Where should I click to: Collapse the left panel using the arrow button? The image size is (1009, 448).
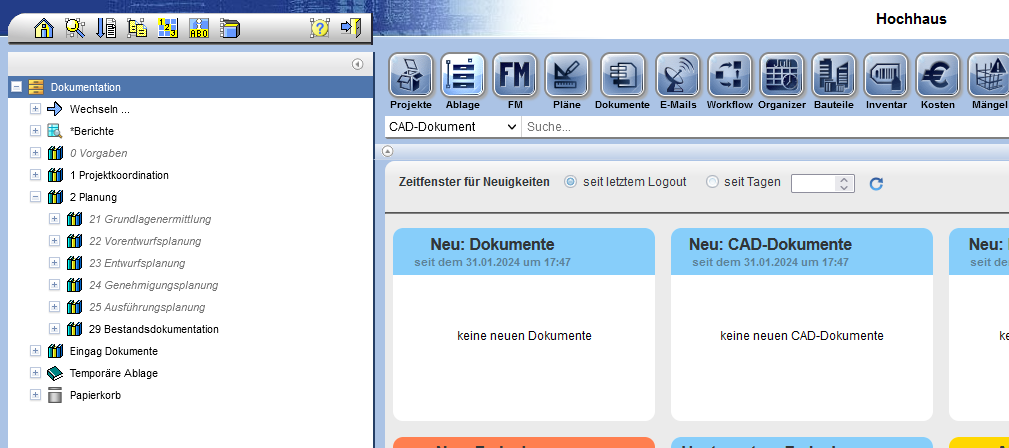coord(357,64)
